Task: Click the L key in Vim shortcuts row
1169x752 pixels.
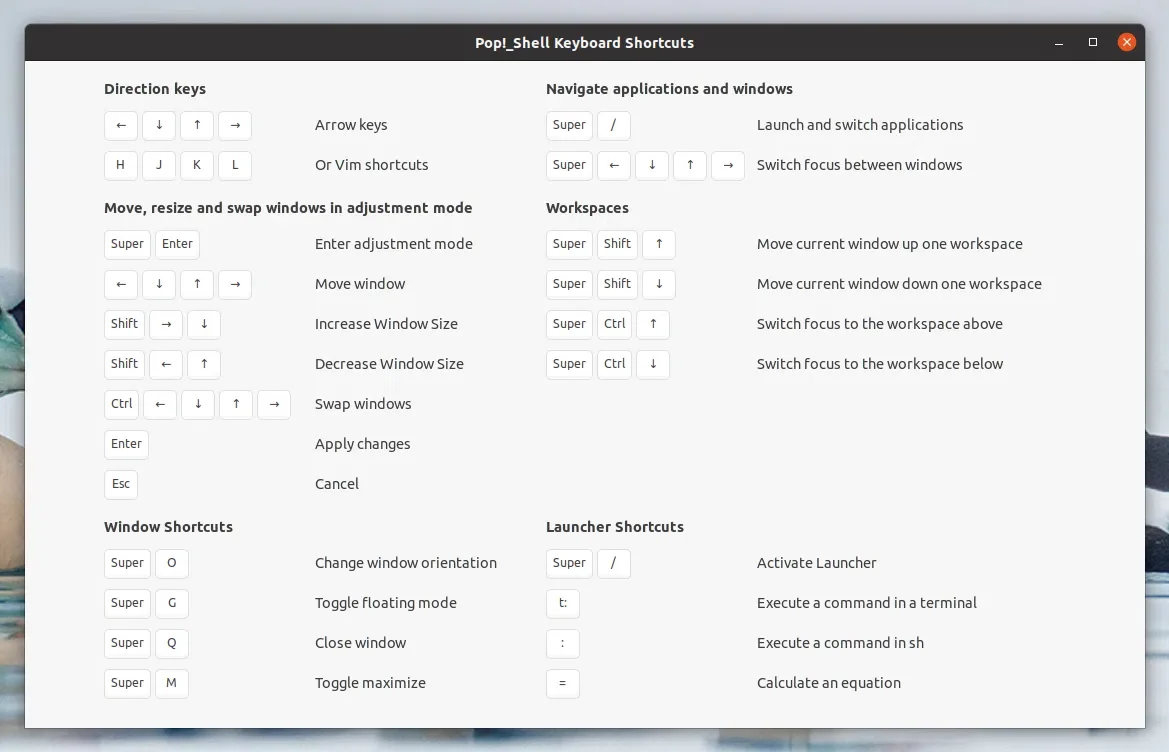Action: click(x=235, y=165)
